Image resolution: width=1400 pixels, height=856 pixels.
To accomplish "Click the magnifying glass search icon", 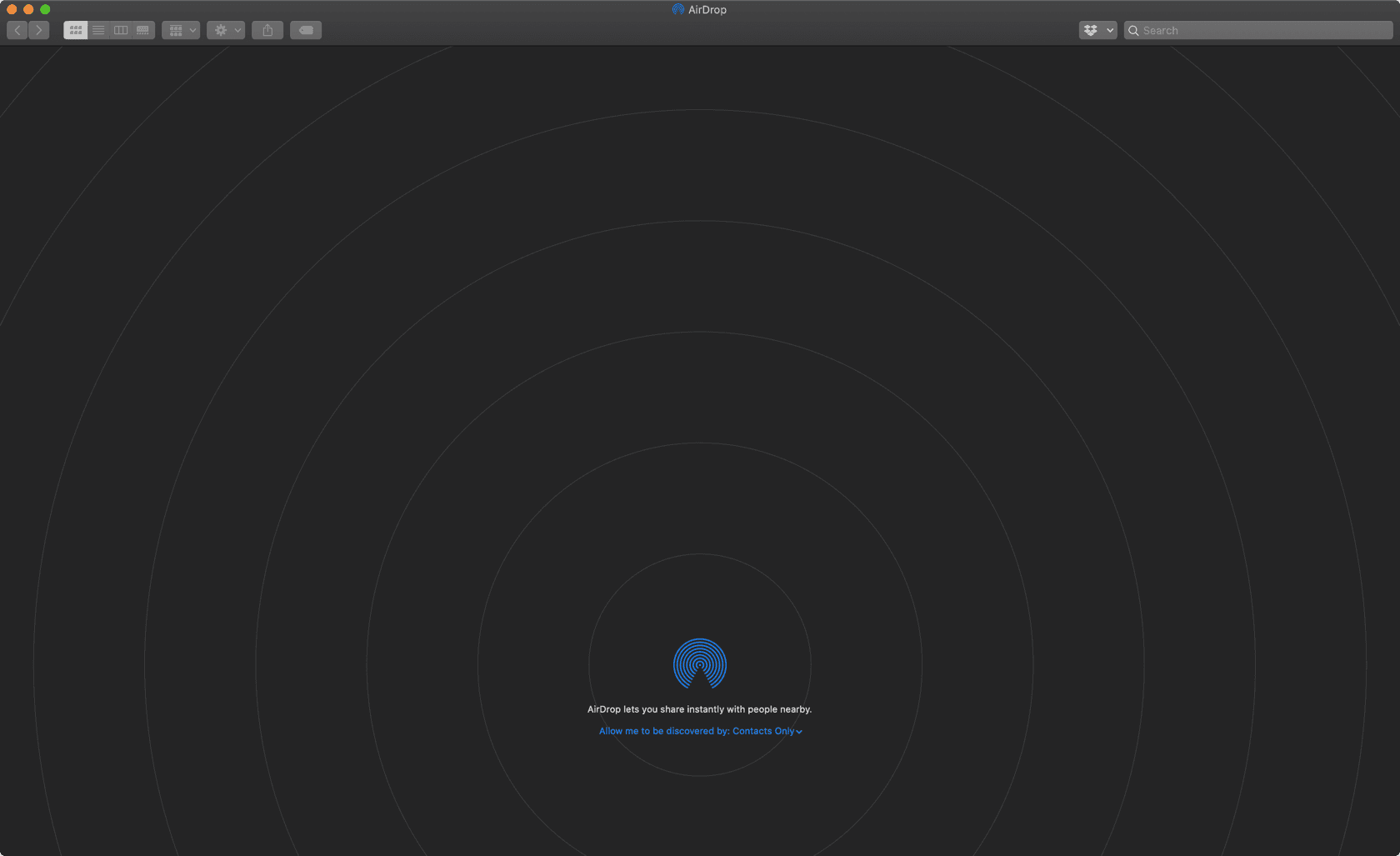I will point(1133,30).
